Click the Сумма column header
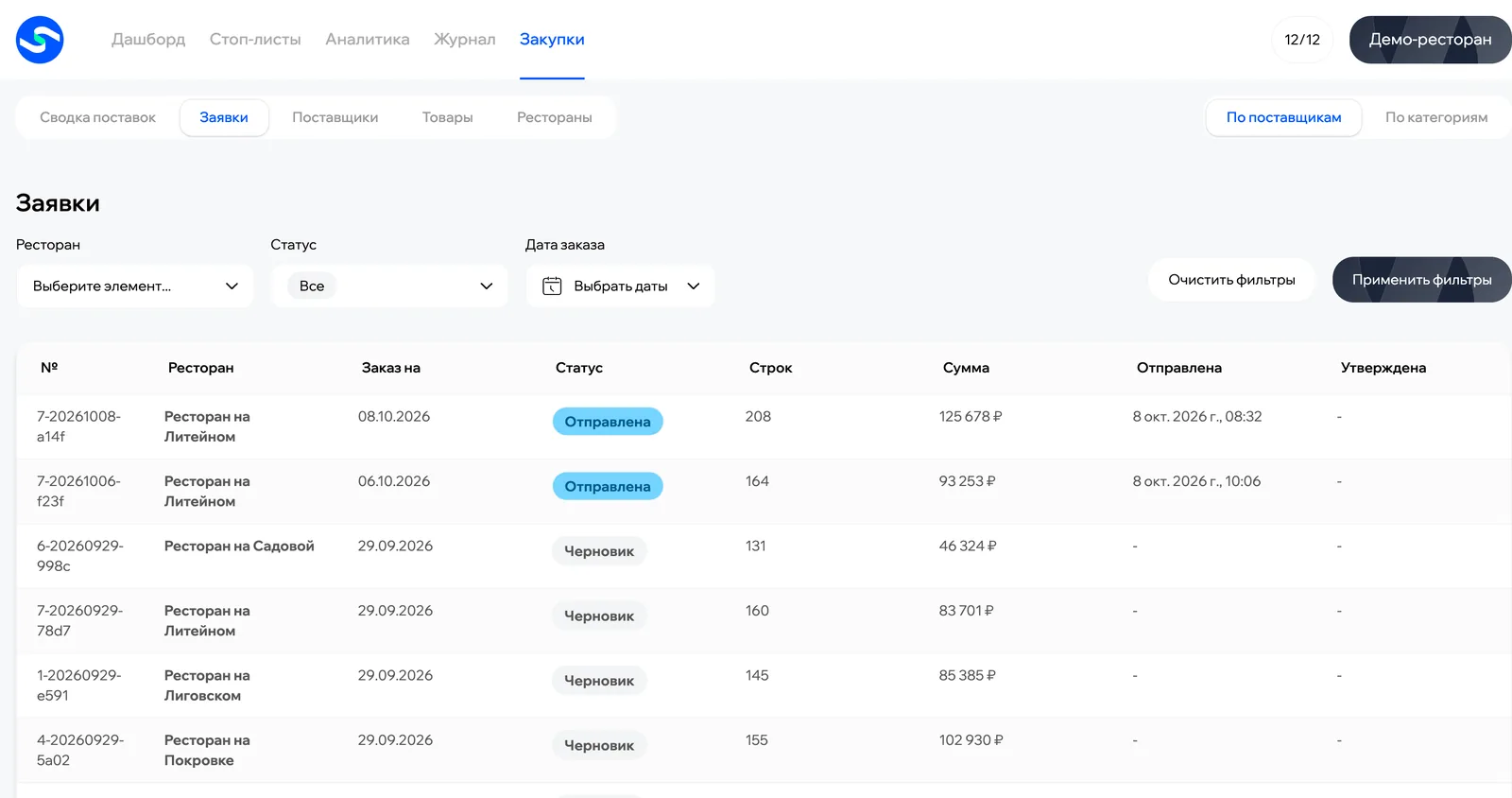This screenshot has width=1512, height=798. (966, 368)
